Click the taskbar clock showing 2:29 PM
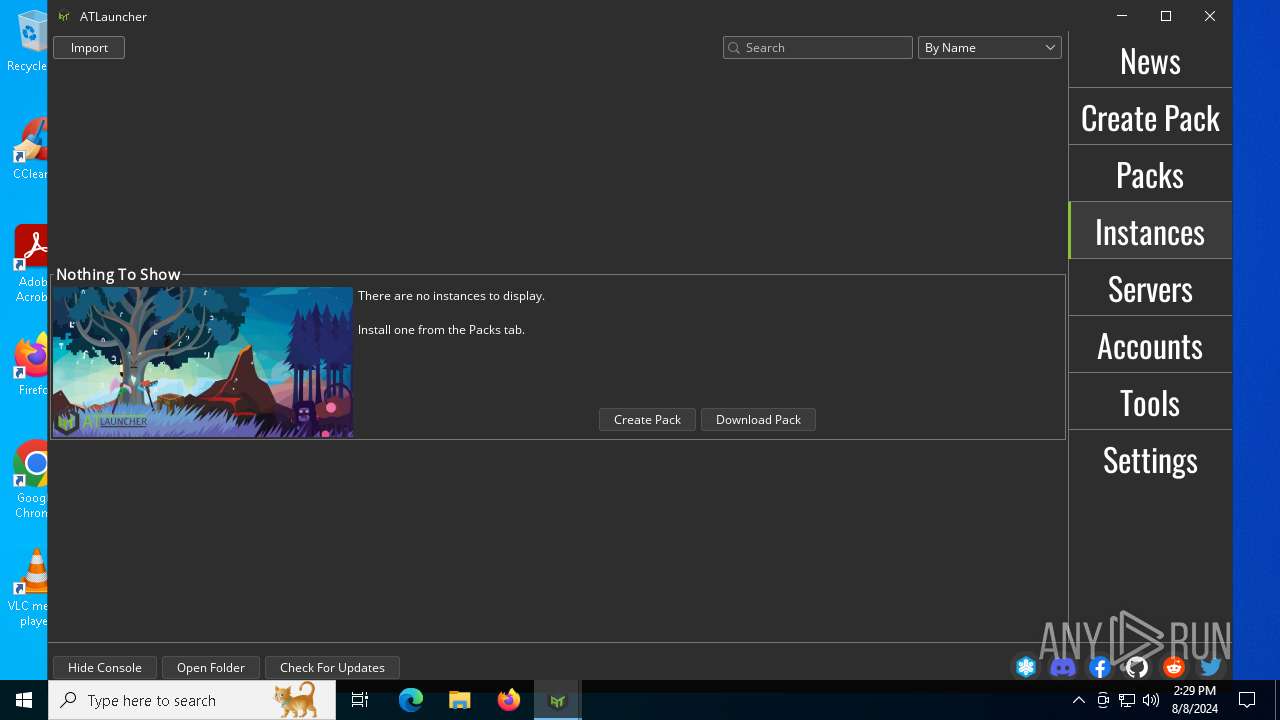This screenshot has height=720, width=1280. (x=1194, y=700)
